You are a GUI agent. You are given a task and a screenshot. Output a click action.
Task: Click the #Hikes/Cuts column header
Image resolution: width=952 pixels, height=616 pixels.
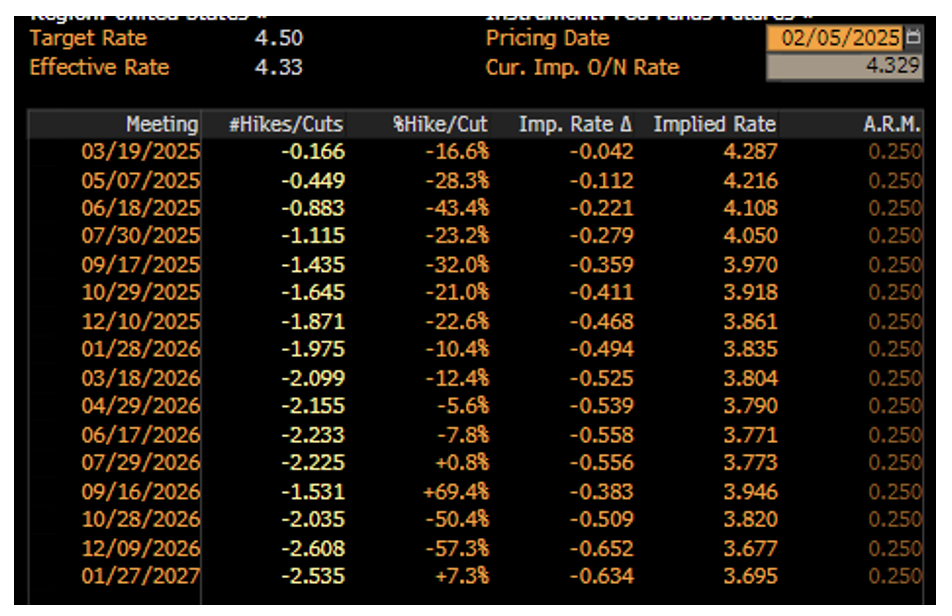286,125
